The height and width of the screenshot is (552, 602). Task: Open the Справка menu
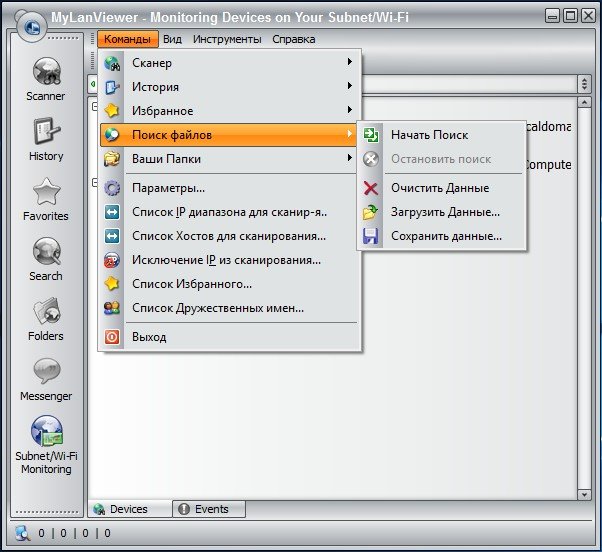tap(294, 39)
